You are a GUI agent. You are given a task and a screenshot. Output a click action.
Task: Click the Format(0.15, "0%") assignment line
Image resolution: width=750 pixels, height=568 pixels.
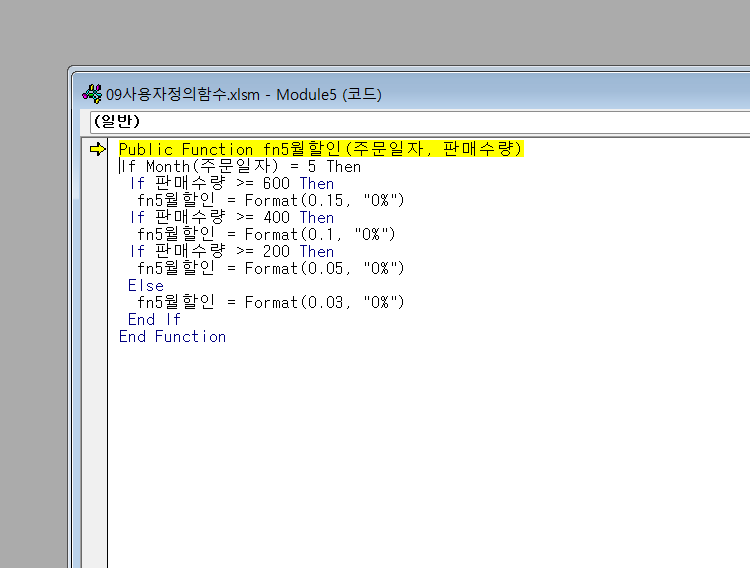[271, 200]
